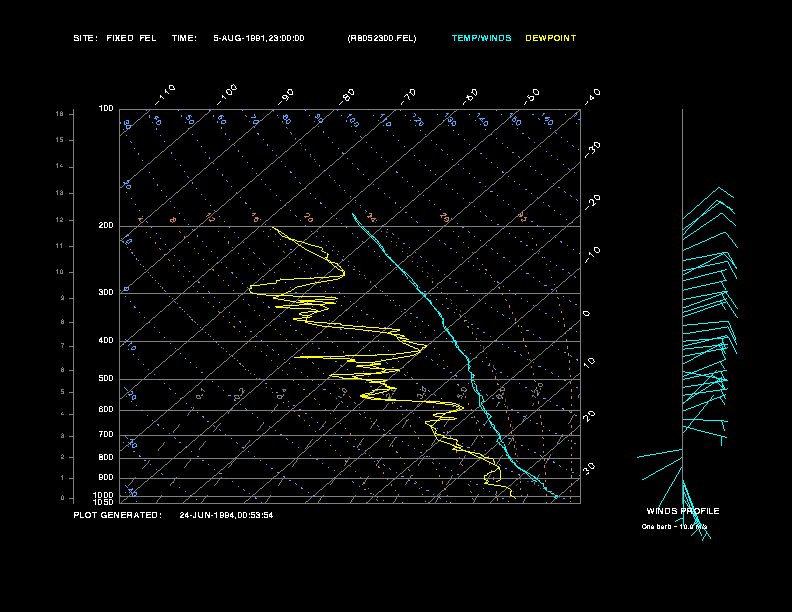Click the 100 pressure label at top
792x612 pixels.
pos(106,108)
